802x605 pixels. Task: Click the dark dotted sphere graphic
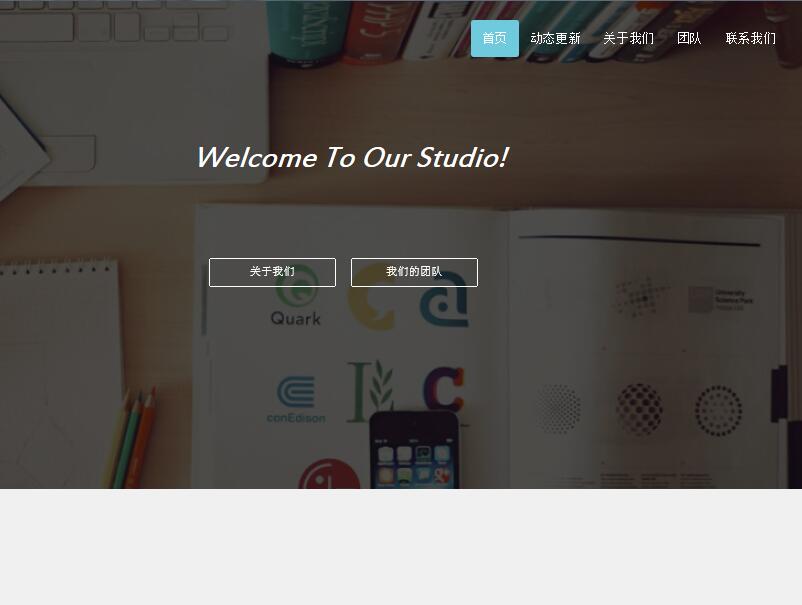[x=639, y=409]
